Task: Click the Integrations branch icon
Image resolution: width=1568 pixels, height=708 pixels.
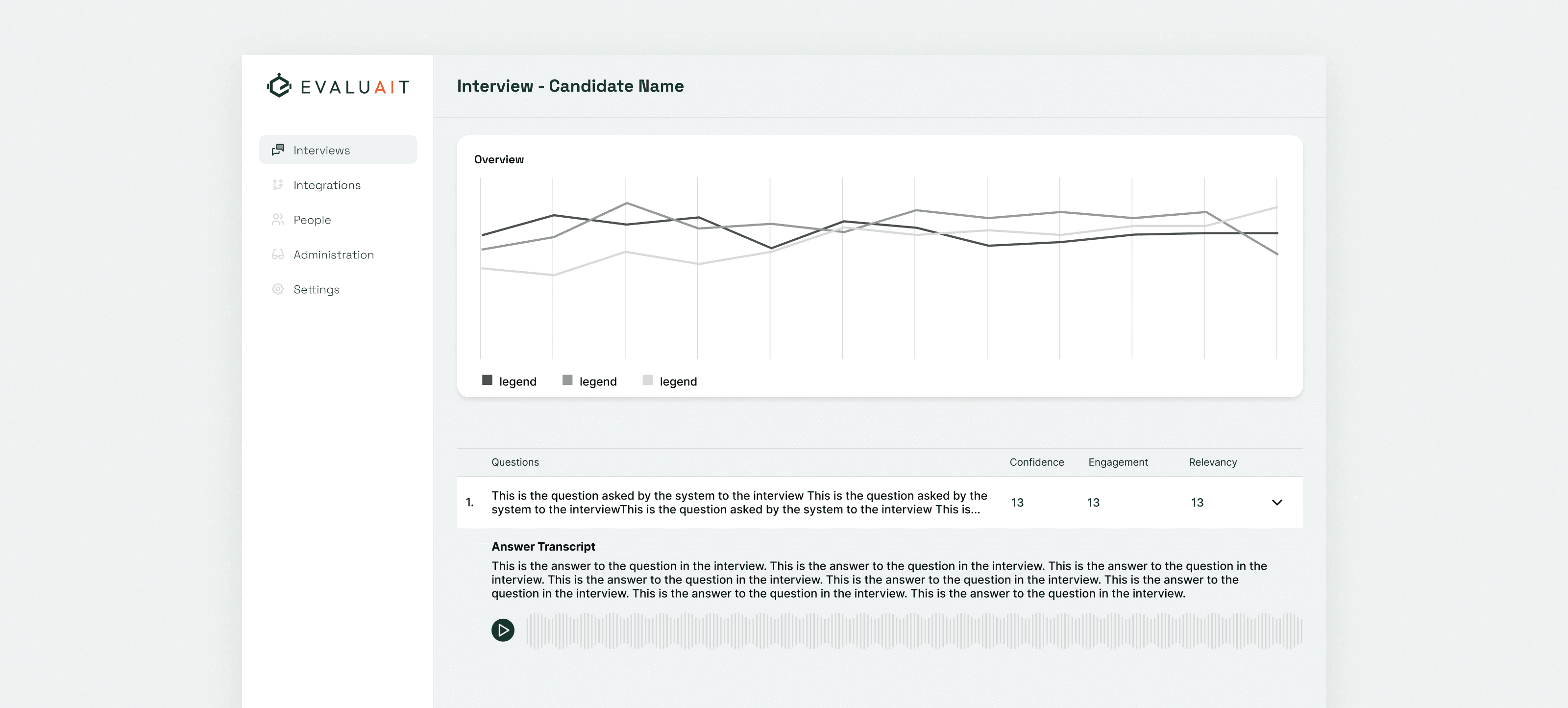Action: click(277, 185)
